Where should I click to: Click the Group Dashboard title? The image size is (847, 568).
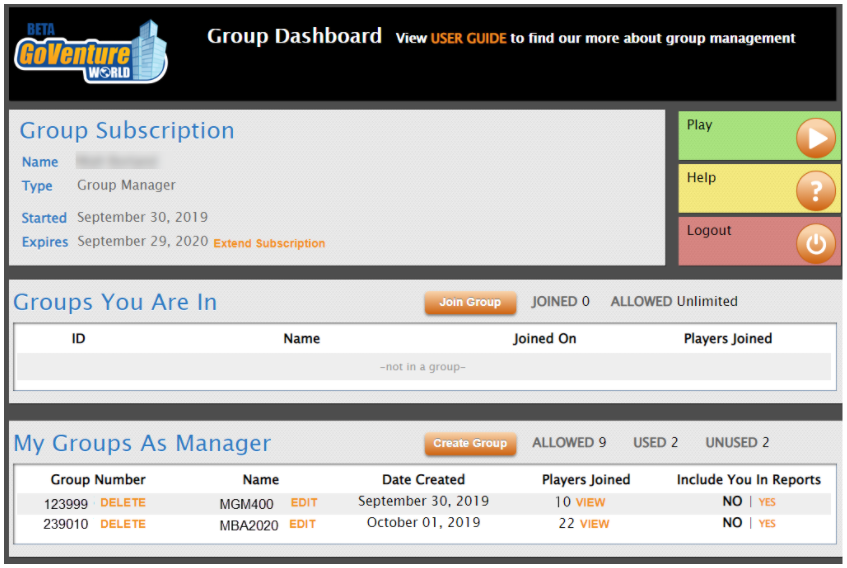pos(294,36)
